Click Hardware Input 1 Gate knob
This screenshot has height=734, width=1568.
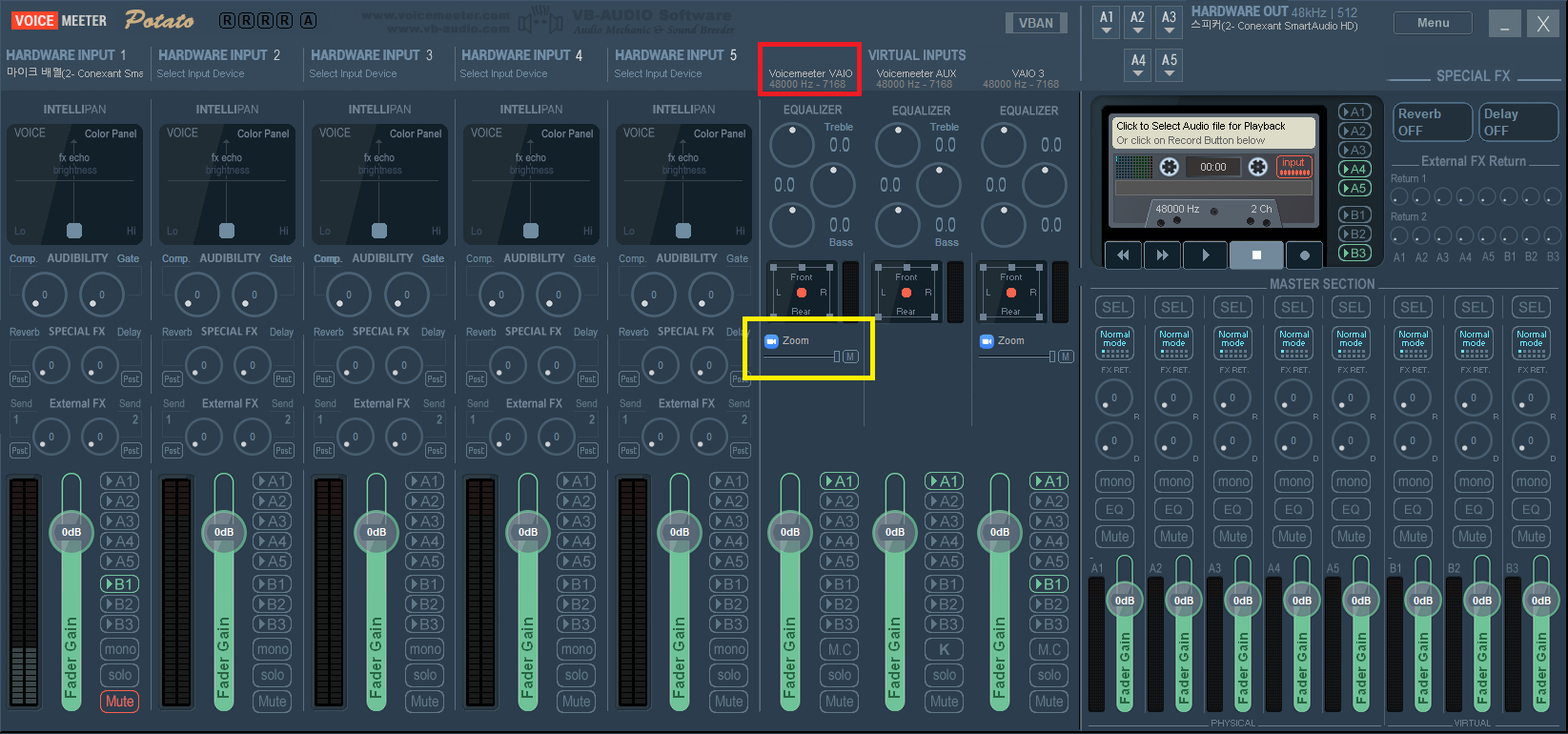[102, 295]
